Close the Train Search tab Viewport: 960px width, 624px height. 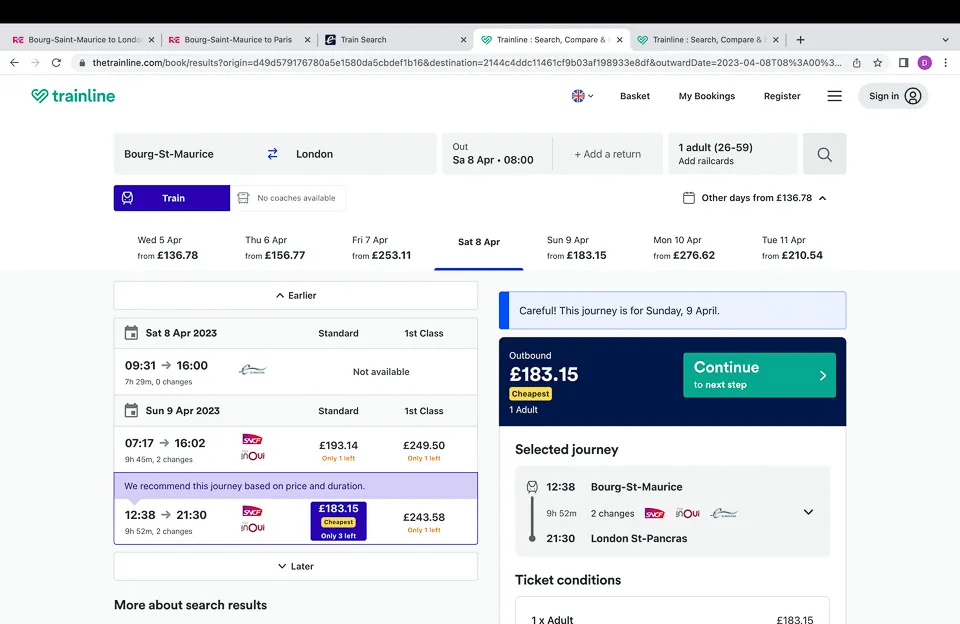463,40
